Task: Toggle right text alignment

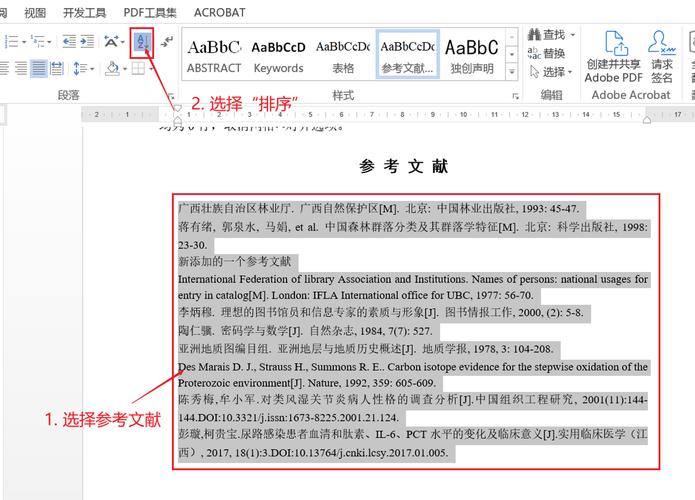Action: [21, 68]
